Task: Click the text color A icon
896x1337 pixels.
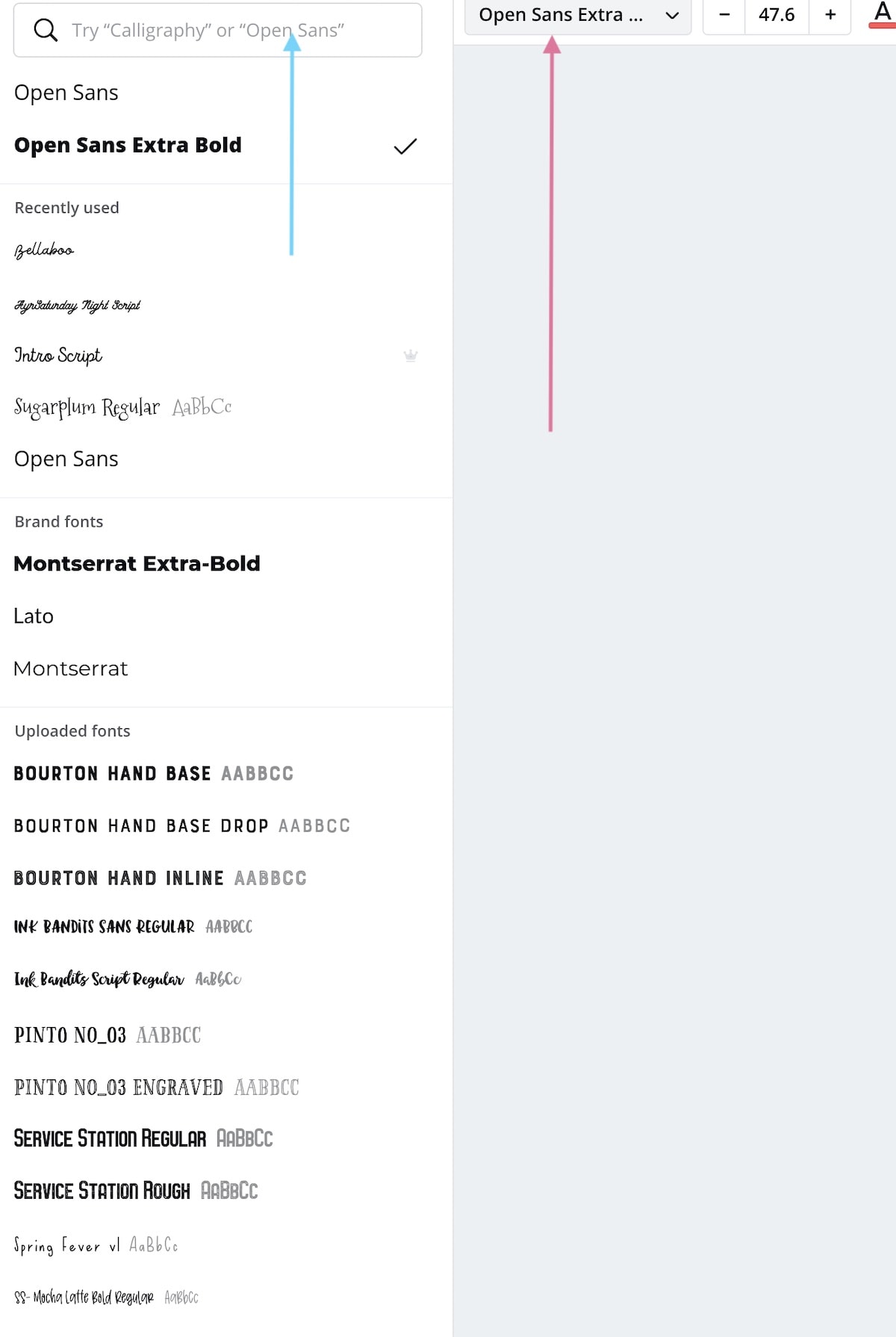Action: (x=883, y=15)
